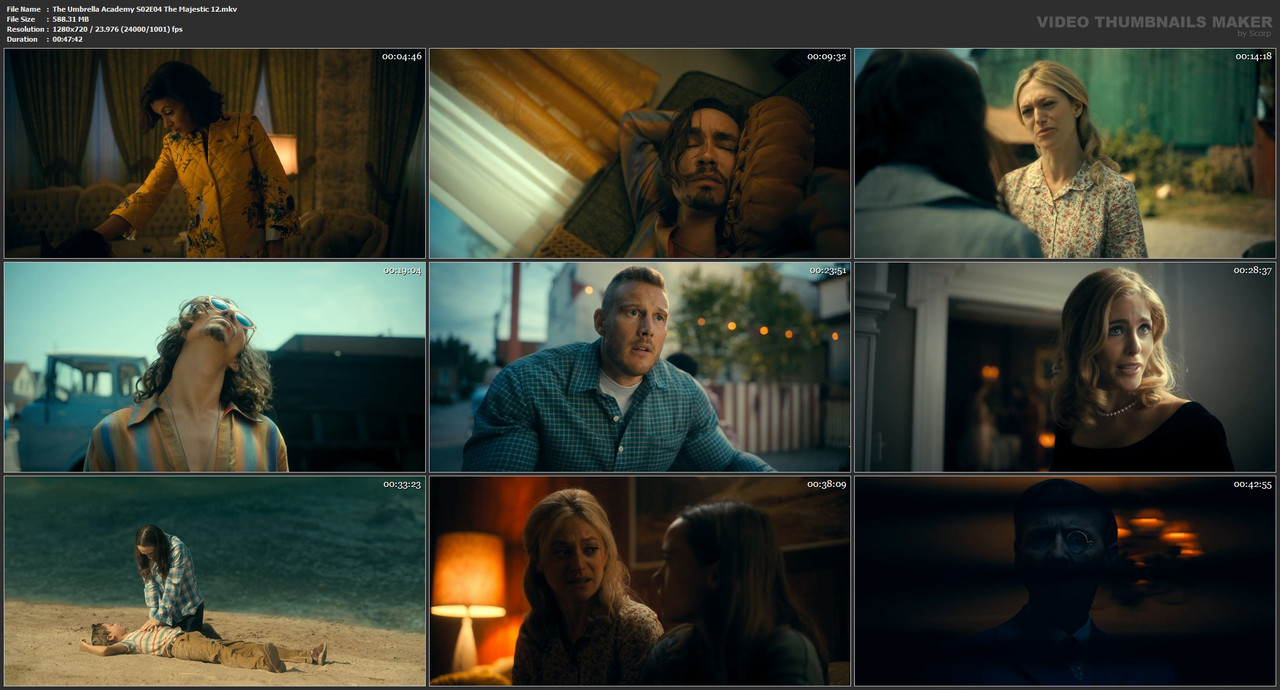Click the 00:04:46 timestamp label
Image resolution: width=1280 pixels, height=690 pixels.
[402, 56]
